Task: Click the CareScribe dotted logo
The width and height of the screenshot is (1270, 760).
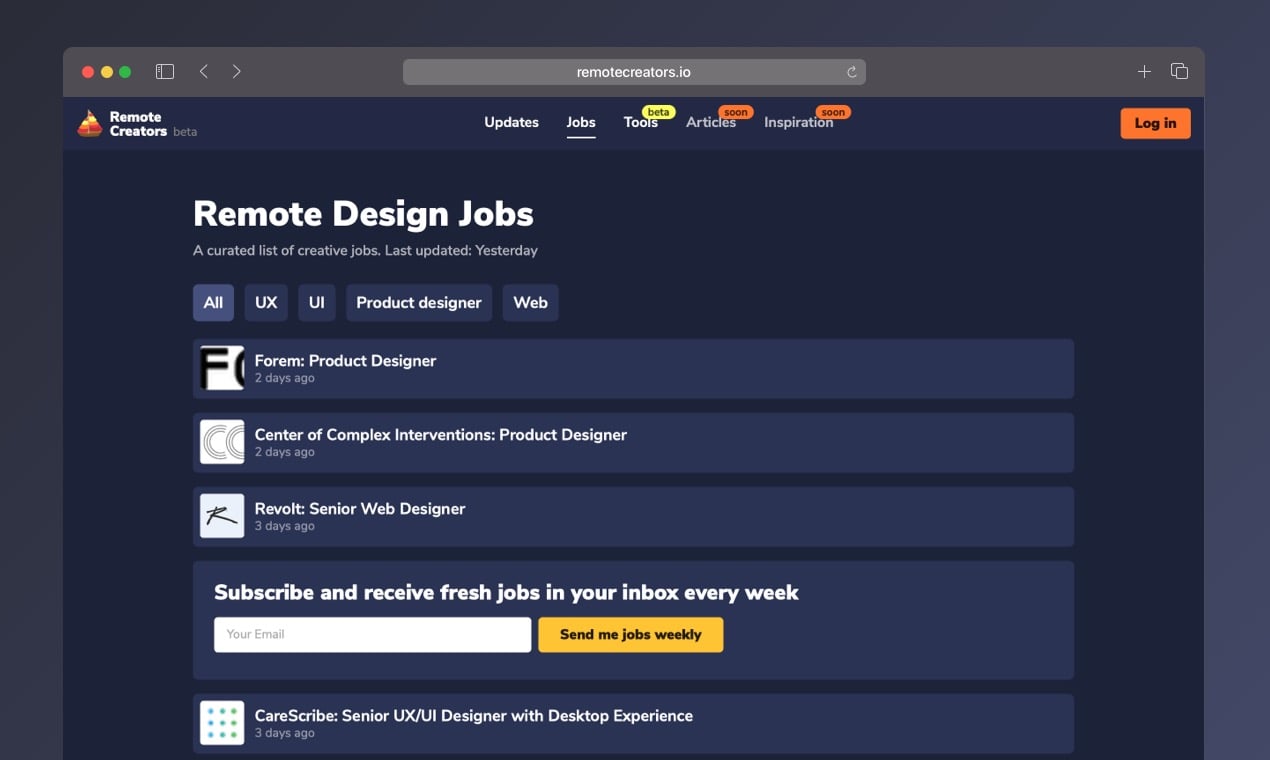Action: click(222, 723)
